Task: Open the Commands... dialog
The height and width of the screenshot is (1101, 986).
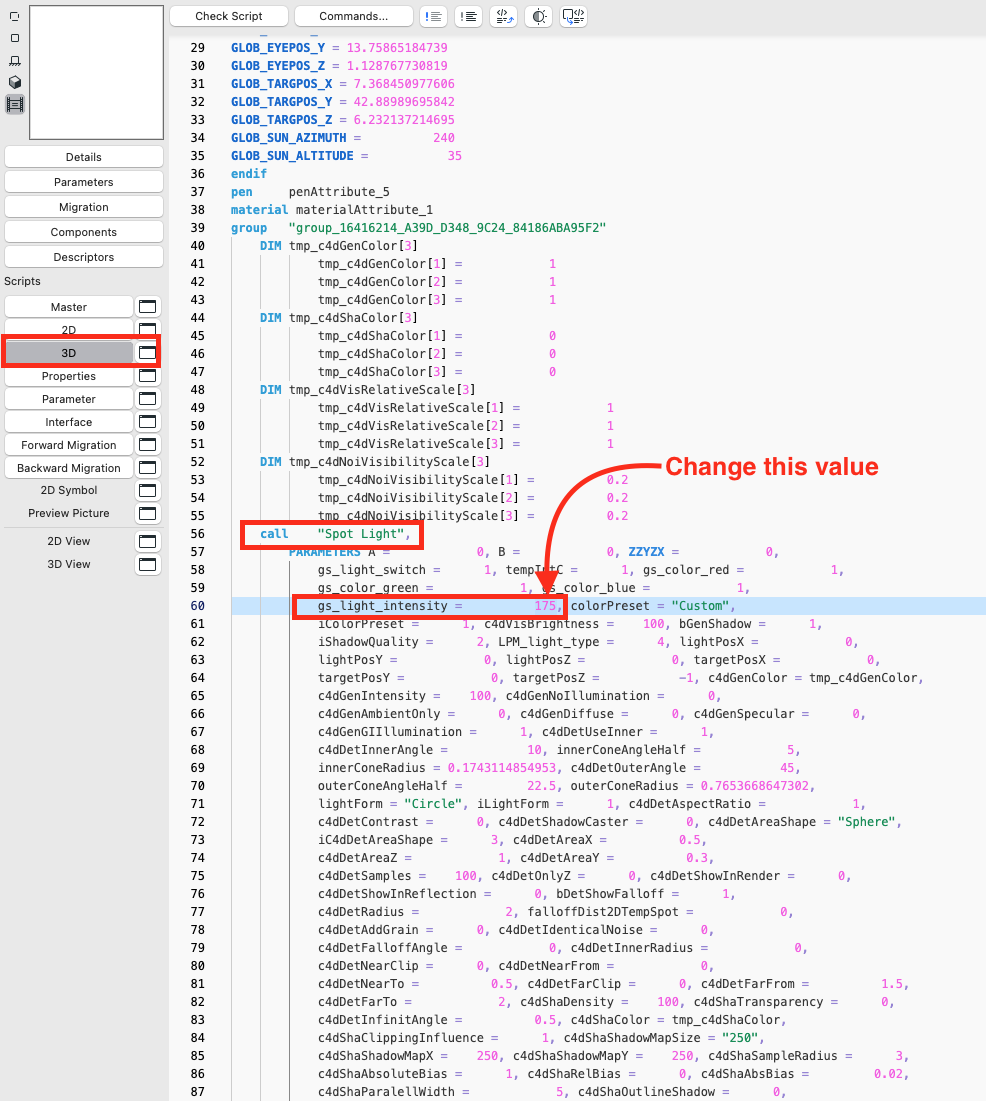Action: point(354,16)
